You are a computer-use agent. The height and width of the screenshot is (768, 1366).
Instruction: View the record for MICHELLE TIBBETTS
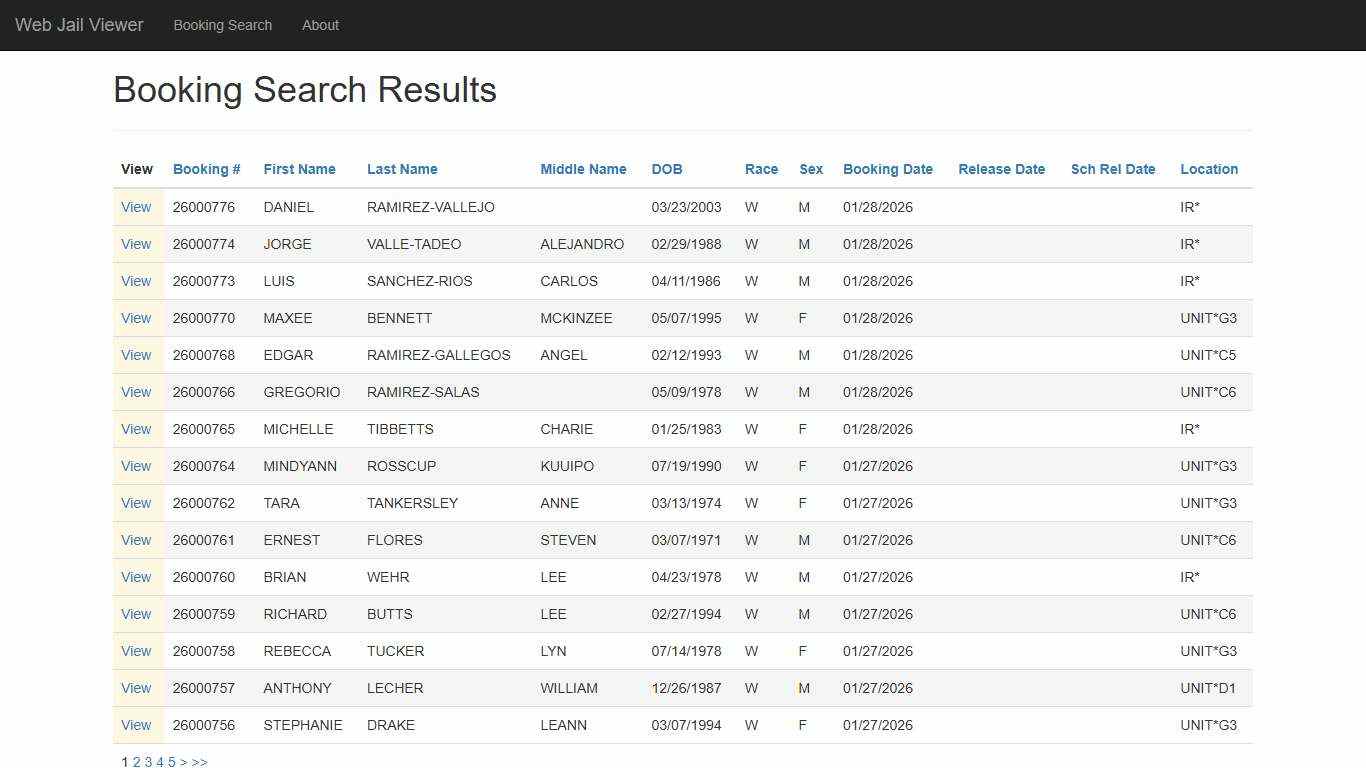(136, 429)
